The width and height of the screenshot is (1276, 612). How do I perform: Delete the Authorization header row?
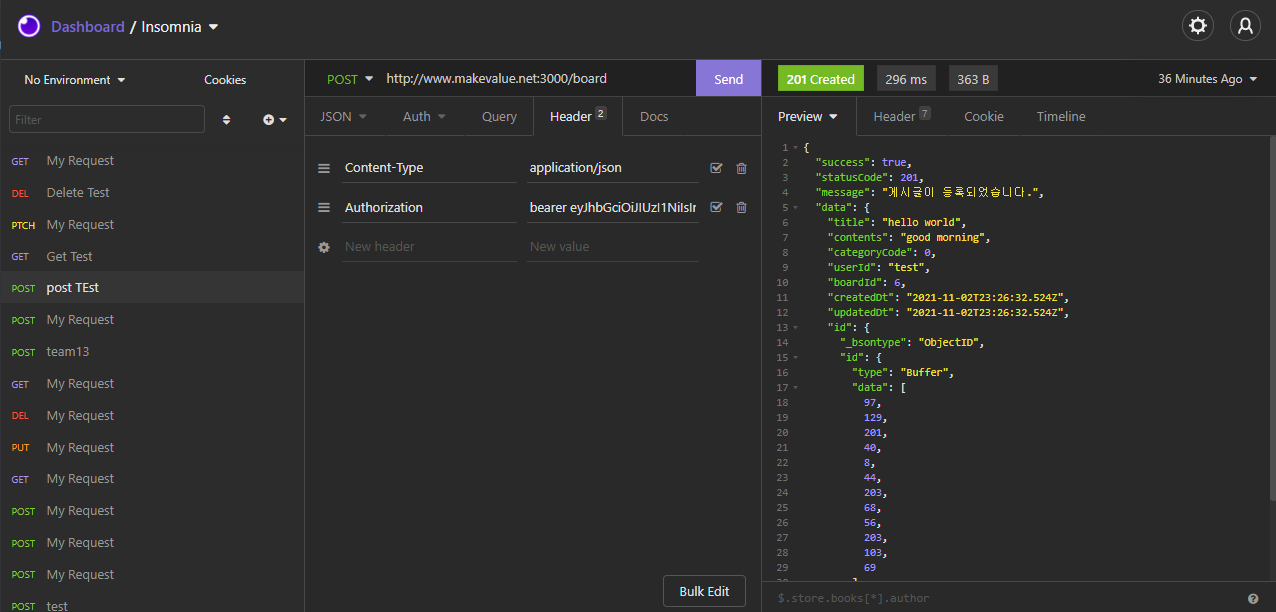coord(741,207)
